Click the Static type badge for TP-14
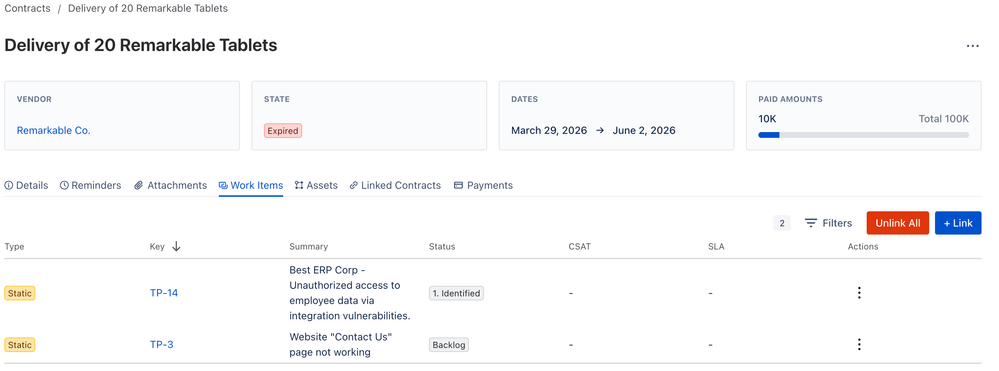999x371 pixels. 20,293
